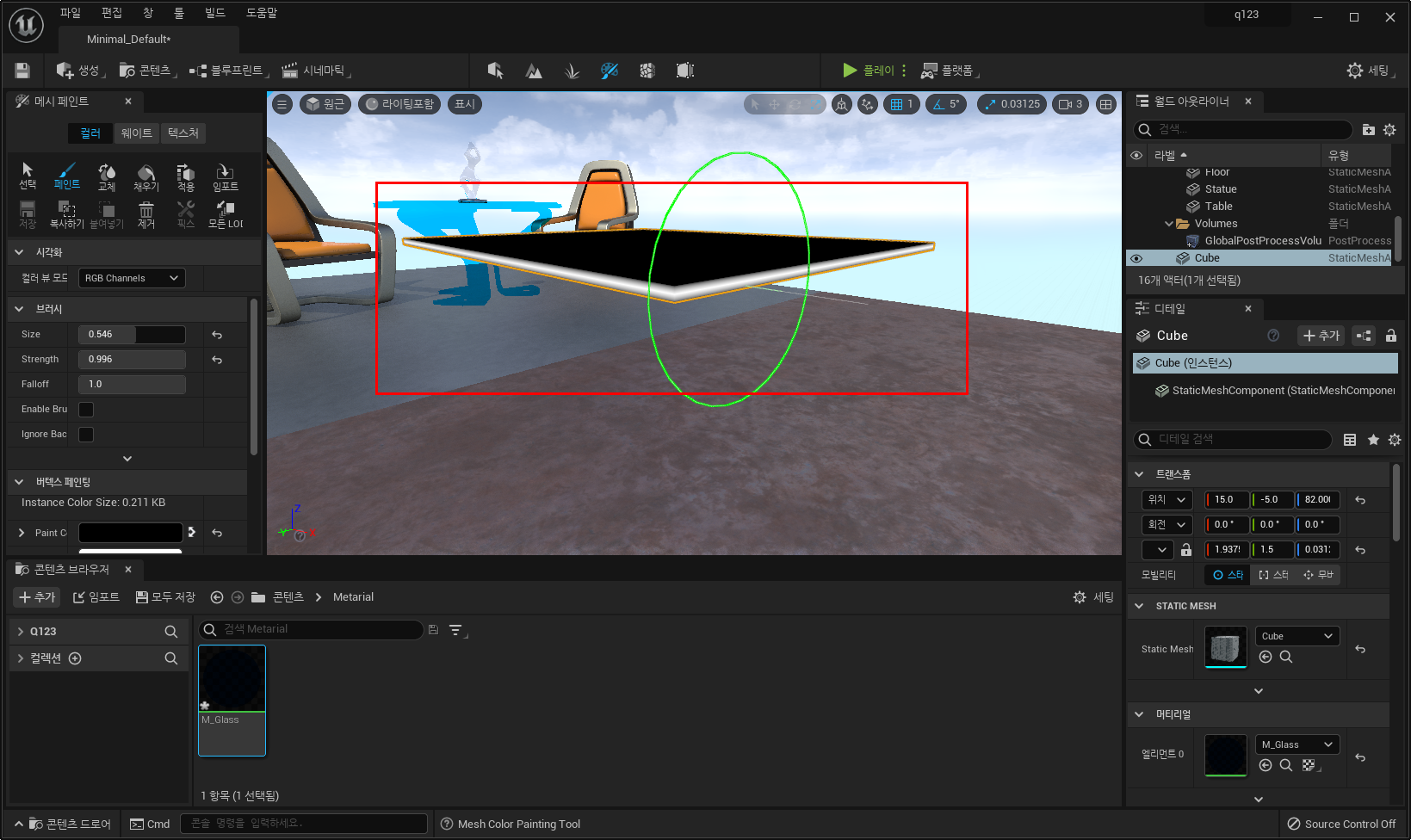Toggle grid snapping button showing 1

pyautogui.click(x=901, y=104)
